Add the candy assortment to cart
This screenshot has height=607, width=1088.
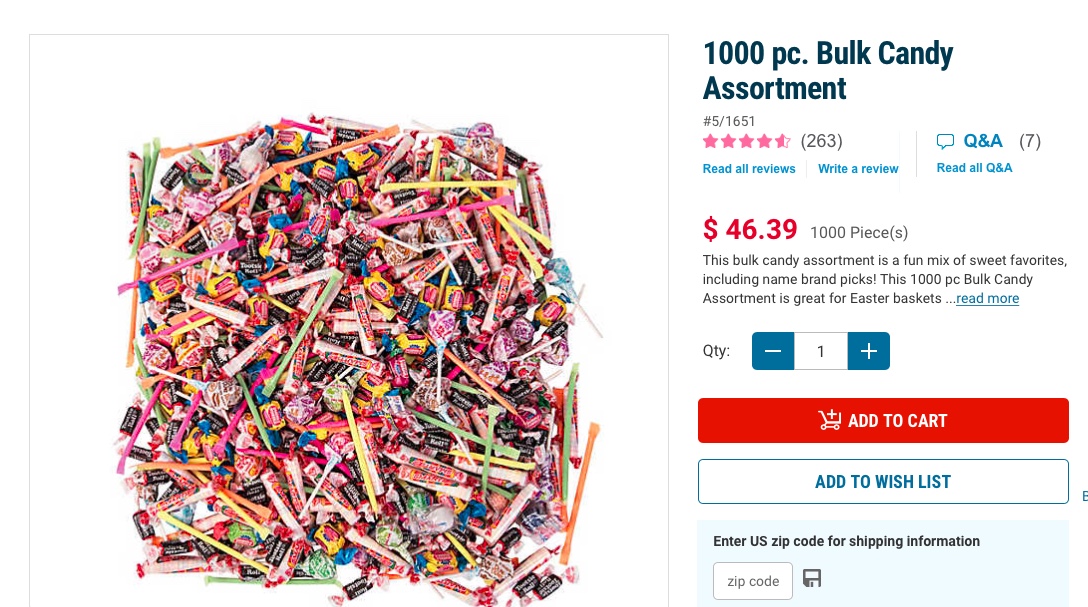[883, 420]
